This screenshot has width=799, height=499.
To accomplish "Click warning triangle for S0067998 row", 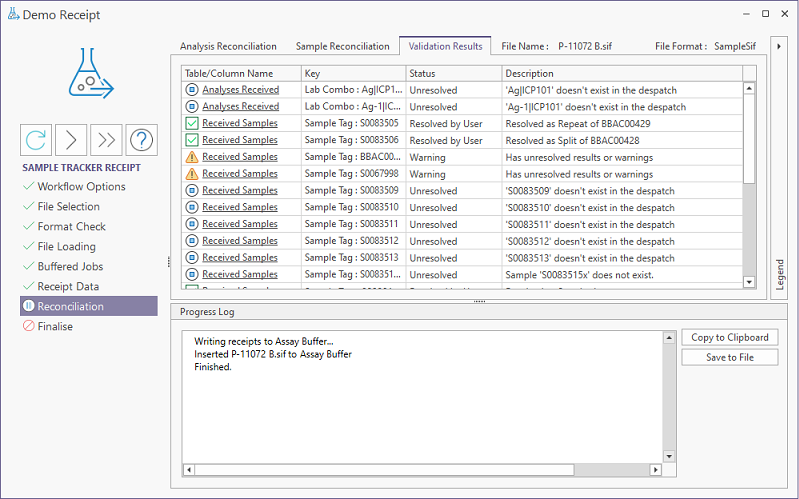I will [192, 174].
